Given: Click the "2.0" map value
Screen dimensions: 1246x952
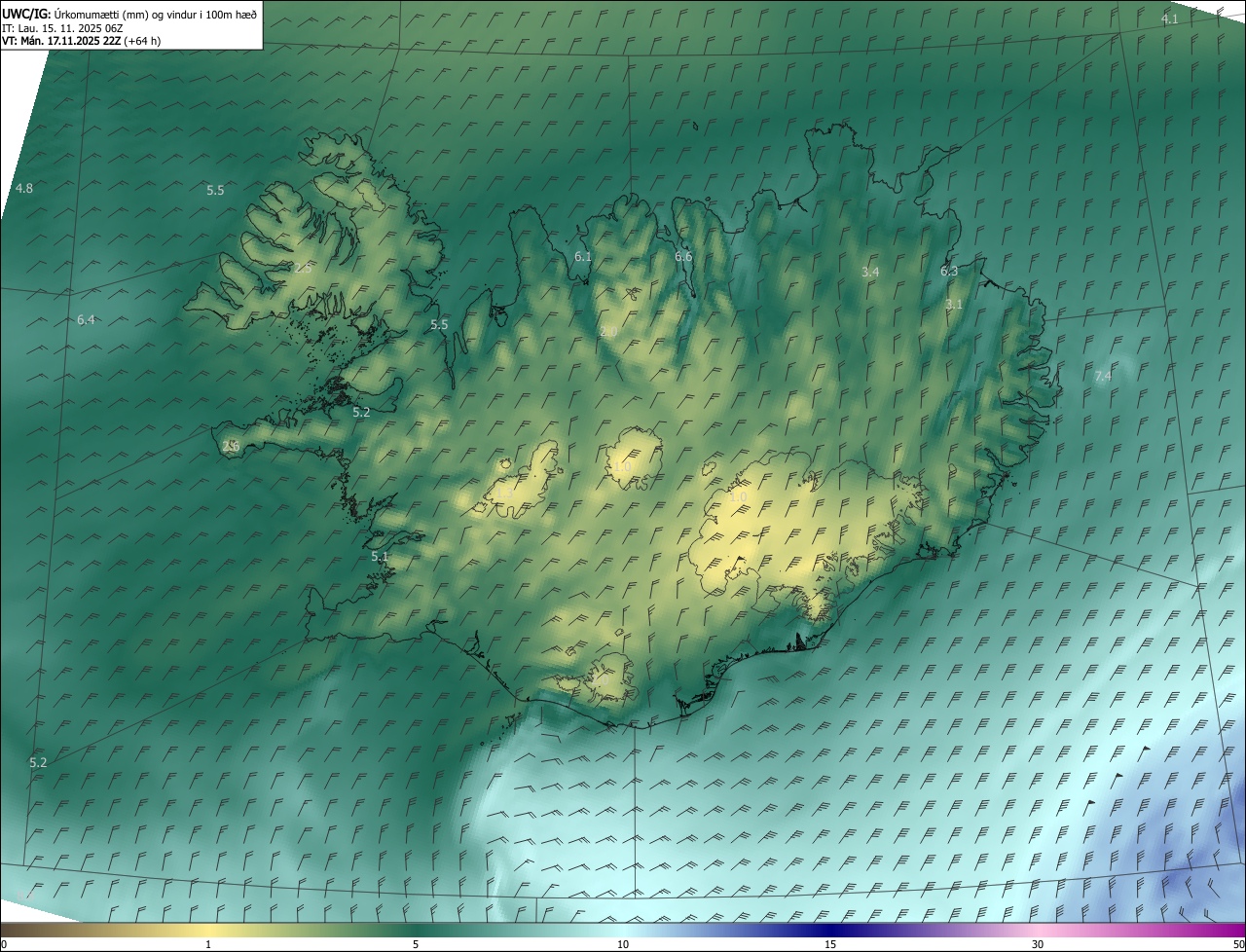Looking at the screenshot, I should [608, 332].
